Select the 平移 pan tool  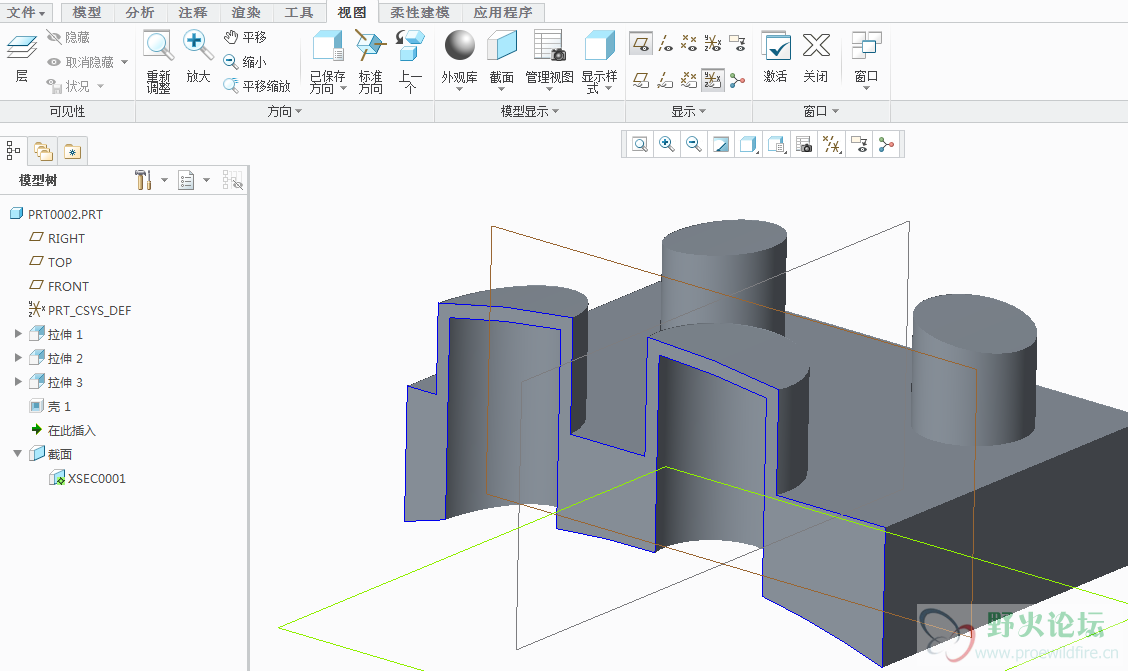pyautogui.click(x=245, y=37)
